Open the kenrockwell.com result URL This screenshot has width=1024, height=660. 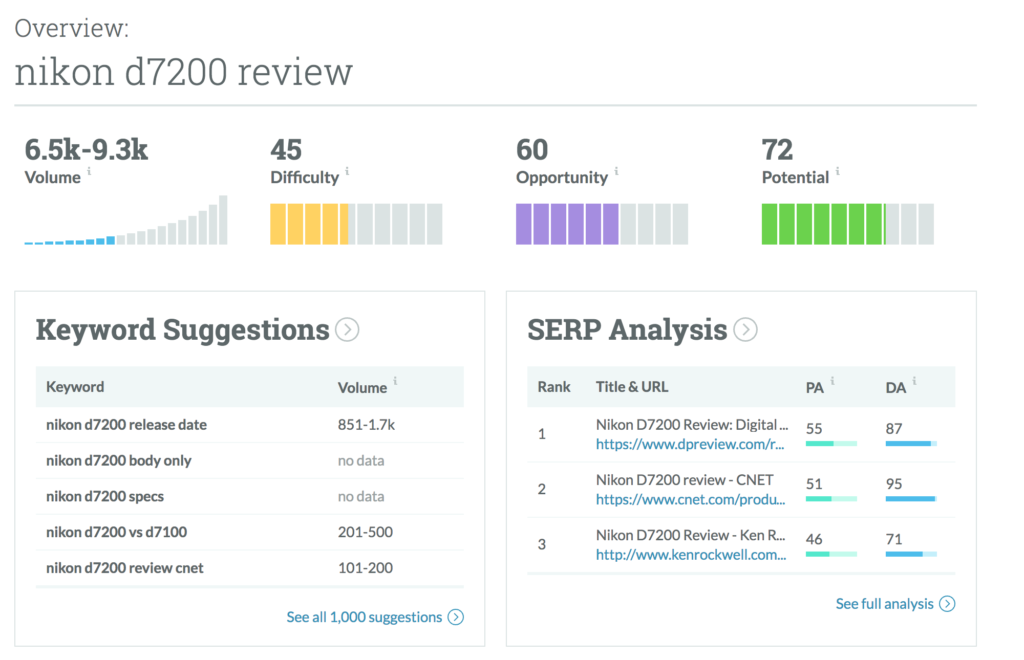click(x=691, y=555)
